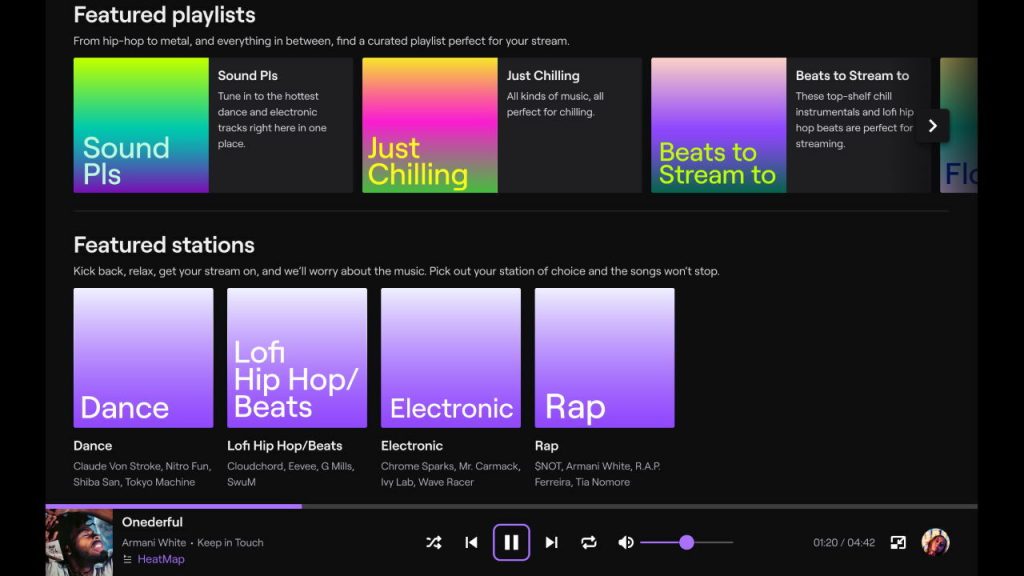This screenshot has width=1024, height=576.
Task: Click the Featured playlists heading
Action: [165, 14]
